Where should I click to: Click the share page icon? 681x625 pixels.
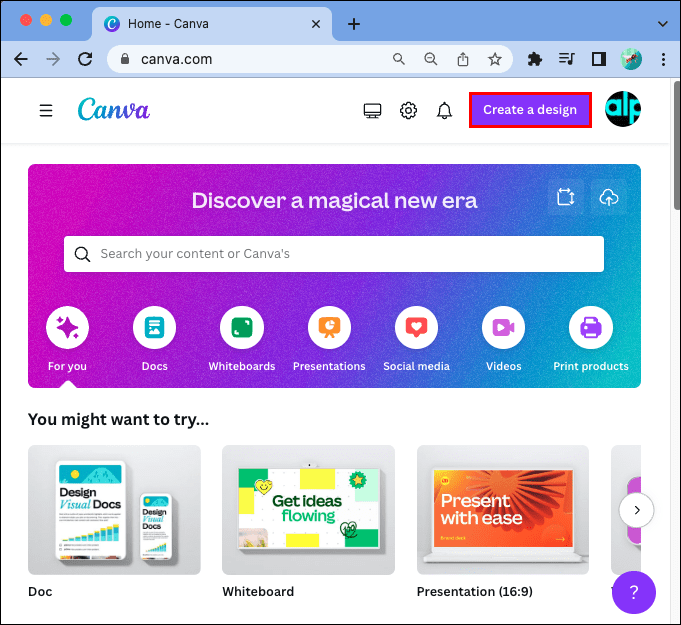(x=463, y=59)
